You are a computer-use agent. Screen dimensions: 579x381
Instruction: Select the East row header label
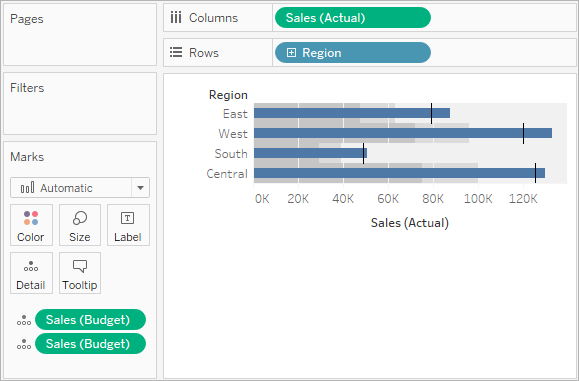tap(235, 114)
